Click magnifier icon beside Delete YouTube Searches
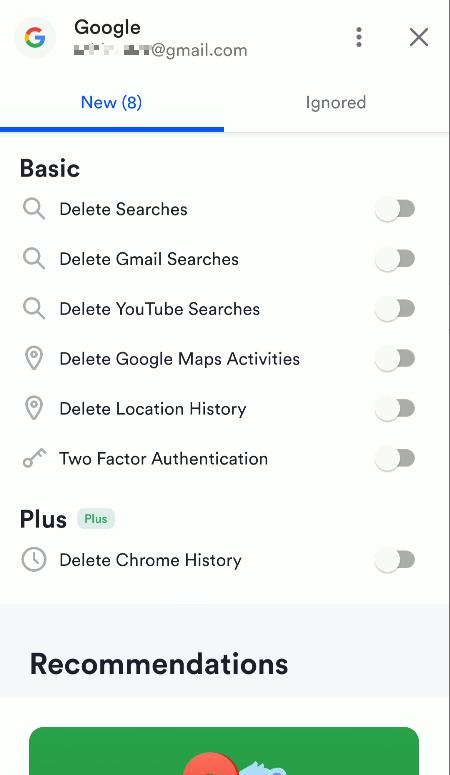The height and width of the screenshot is (775, 450). click(x=34, y=309)
